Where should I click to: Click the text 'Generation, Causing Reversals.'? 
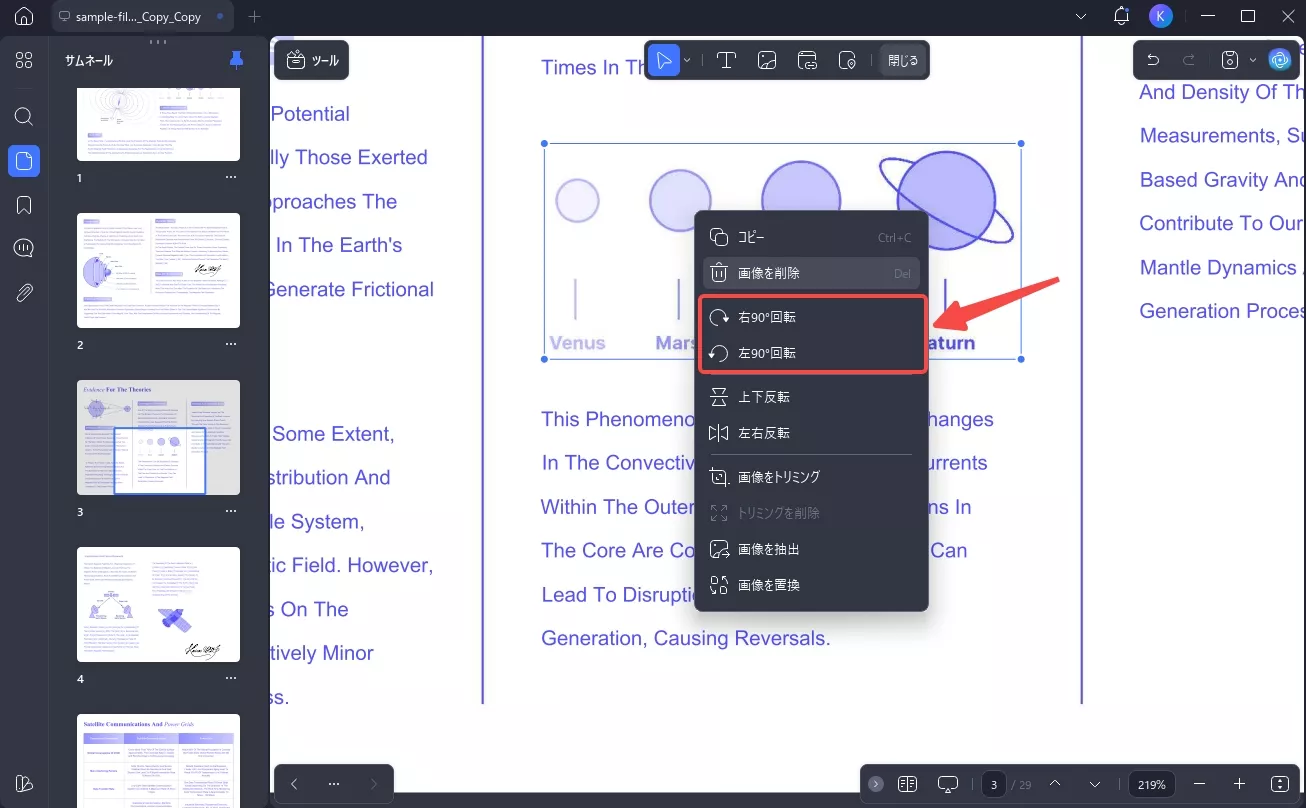(x=686, y=638)
